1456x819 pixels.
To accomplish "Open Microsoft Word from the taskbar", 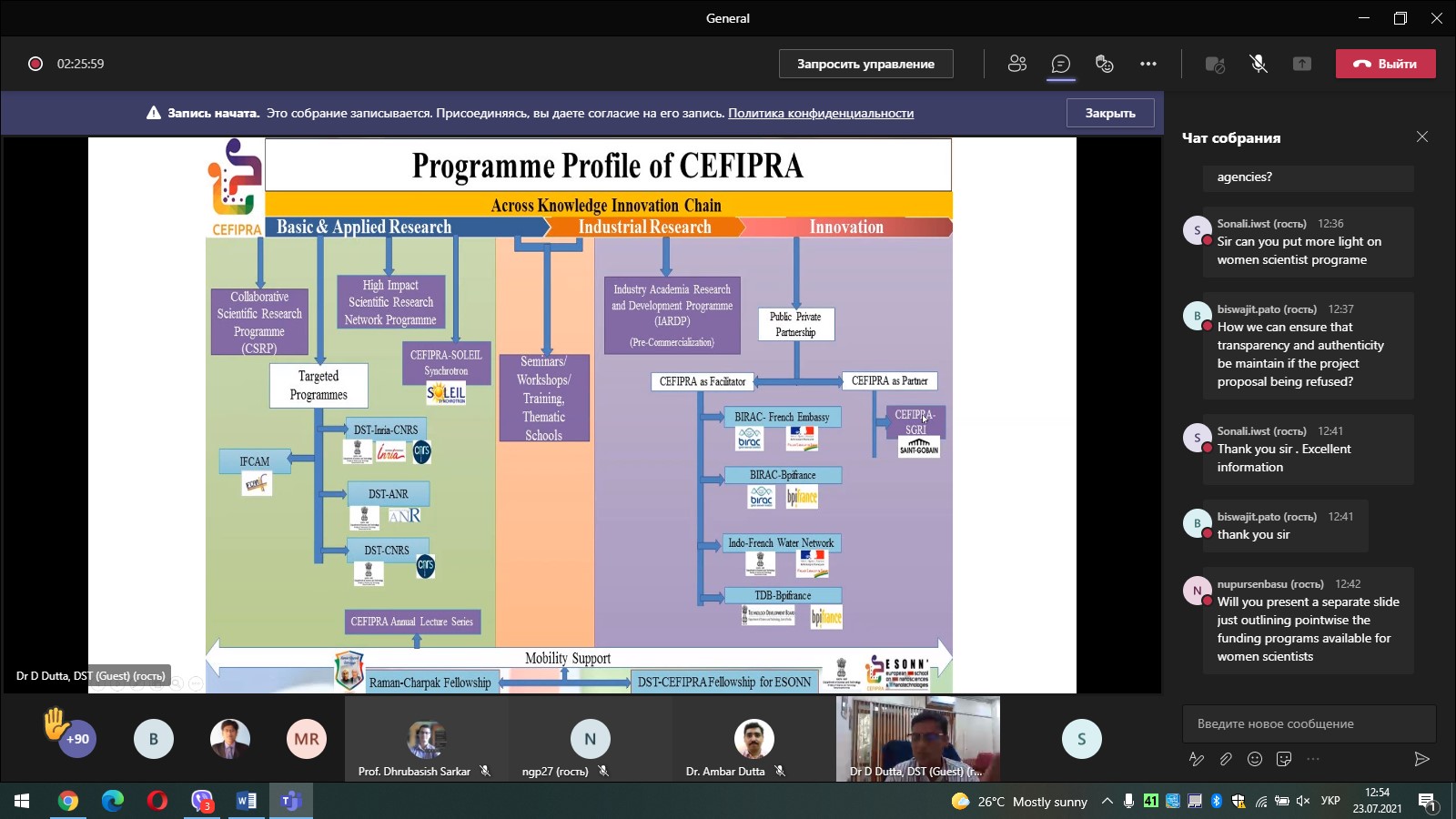I will (x=246, y=801).
